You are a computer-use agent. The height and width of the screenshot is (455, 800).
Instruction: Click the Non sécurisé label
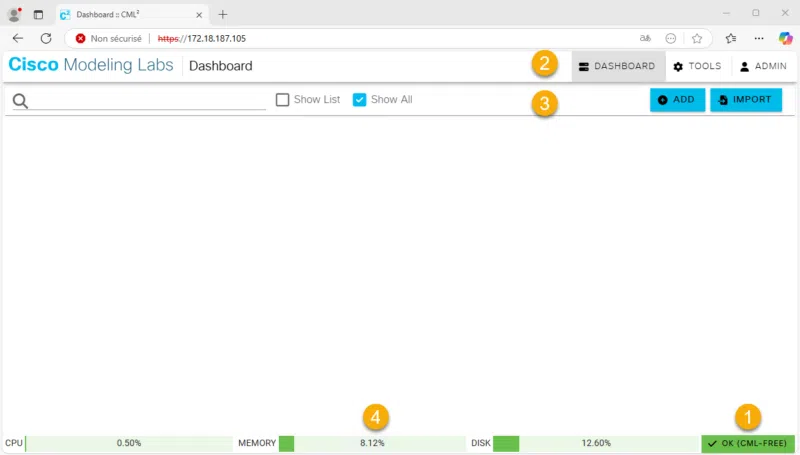click(x=116, y=38)
